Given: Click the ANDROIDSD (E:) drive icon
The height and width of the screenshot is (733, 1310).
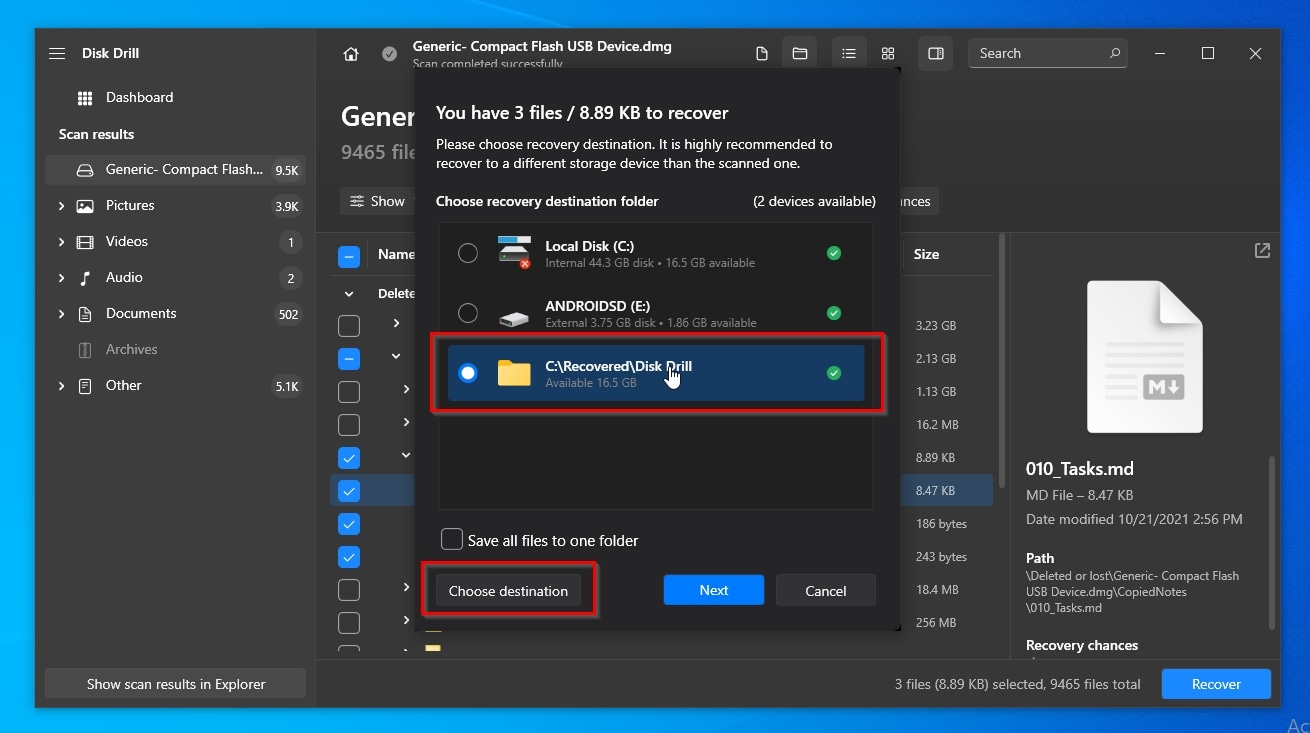Looking at the screenshot, I should 515,318.
